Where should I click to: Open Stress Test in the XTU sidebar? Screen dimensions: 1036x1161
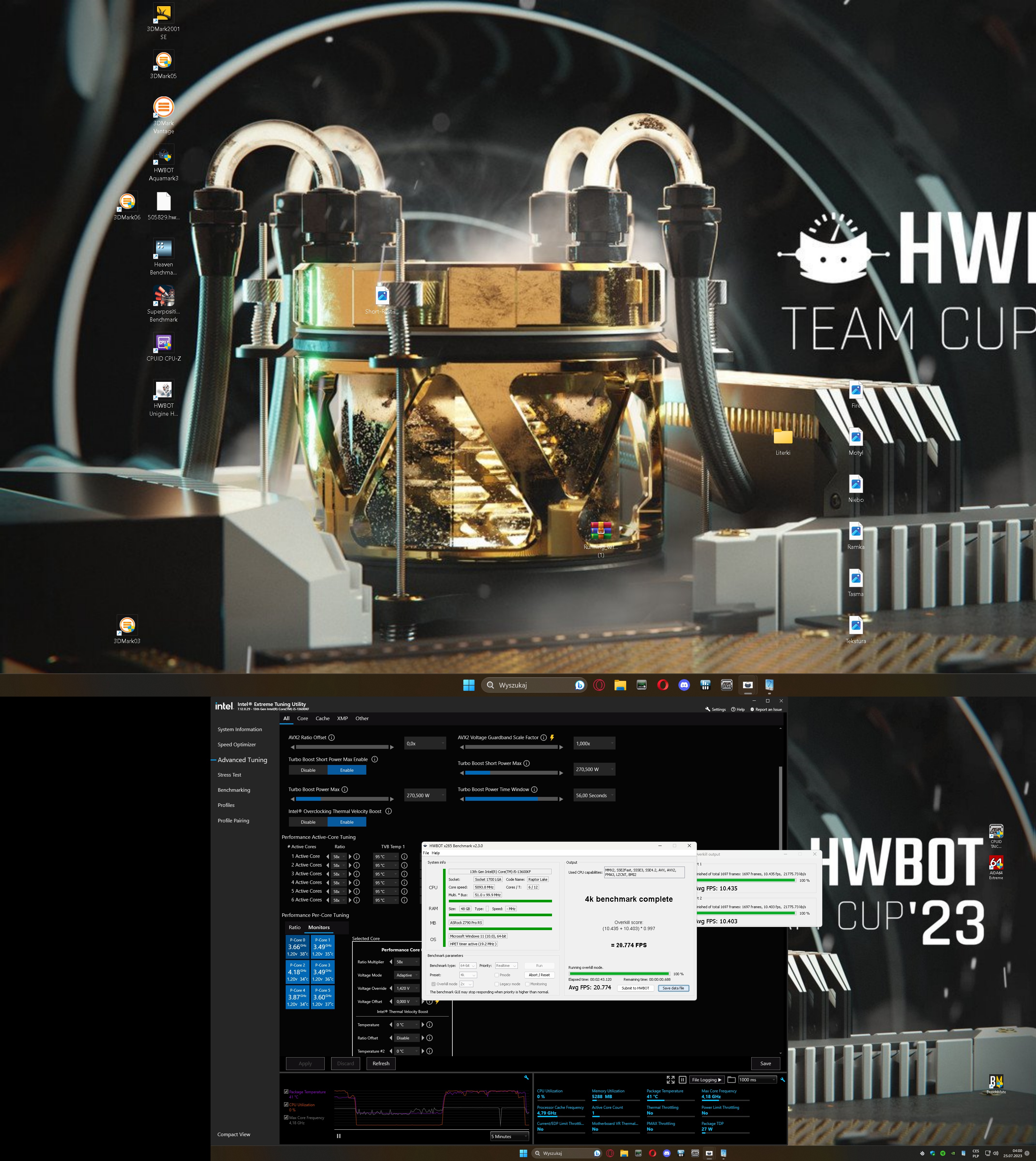[229, 775]
